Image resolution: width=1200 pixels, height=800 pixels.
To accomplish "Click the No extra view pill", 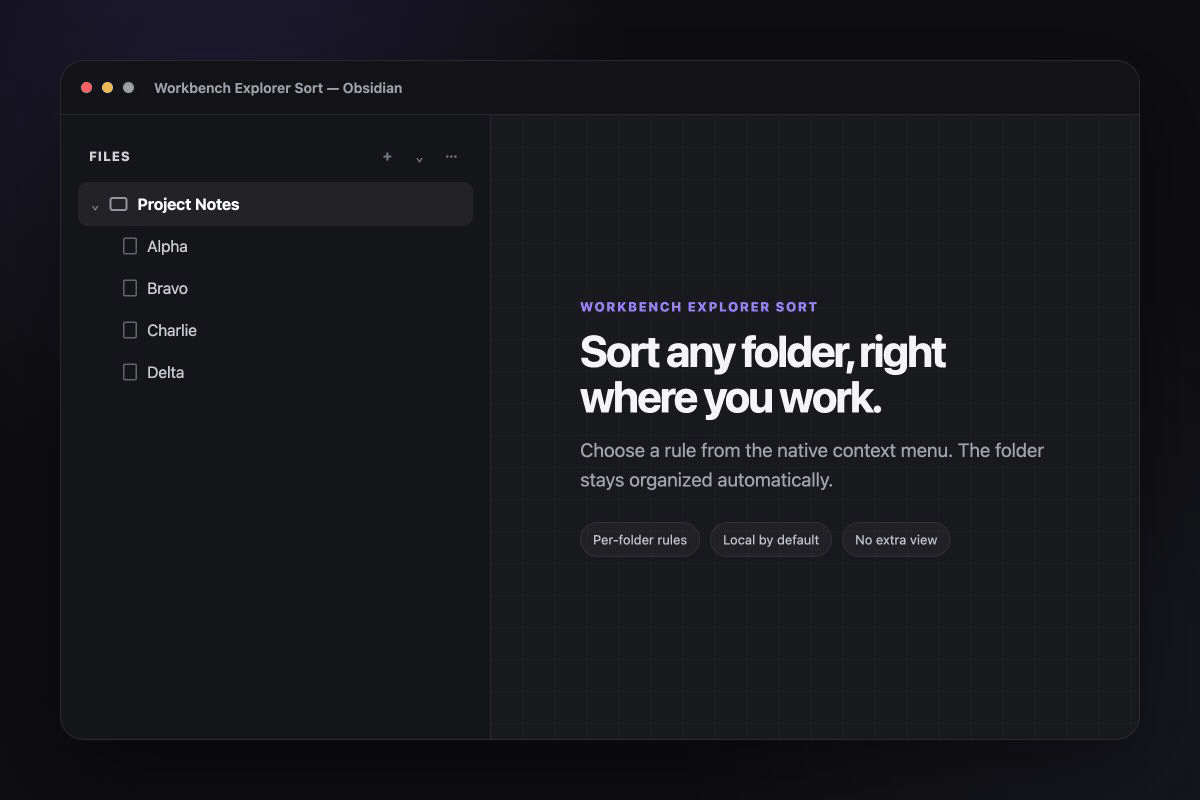I will tap(896, 540).
